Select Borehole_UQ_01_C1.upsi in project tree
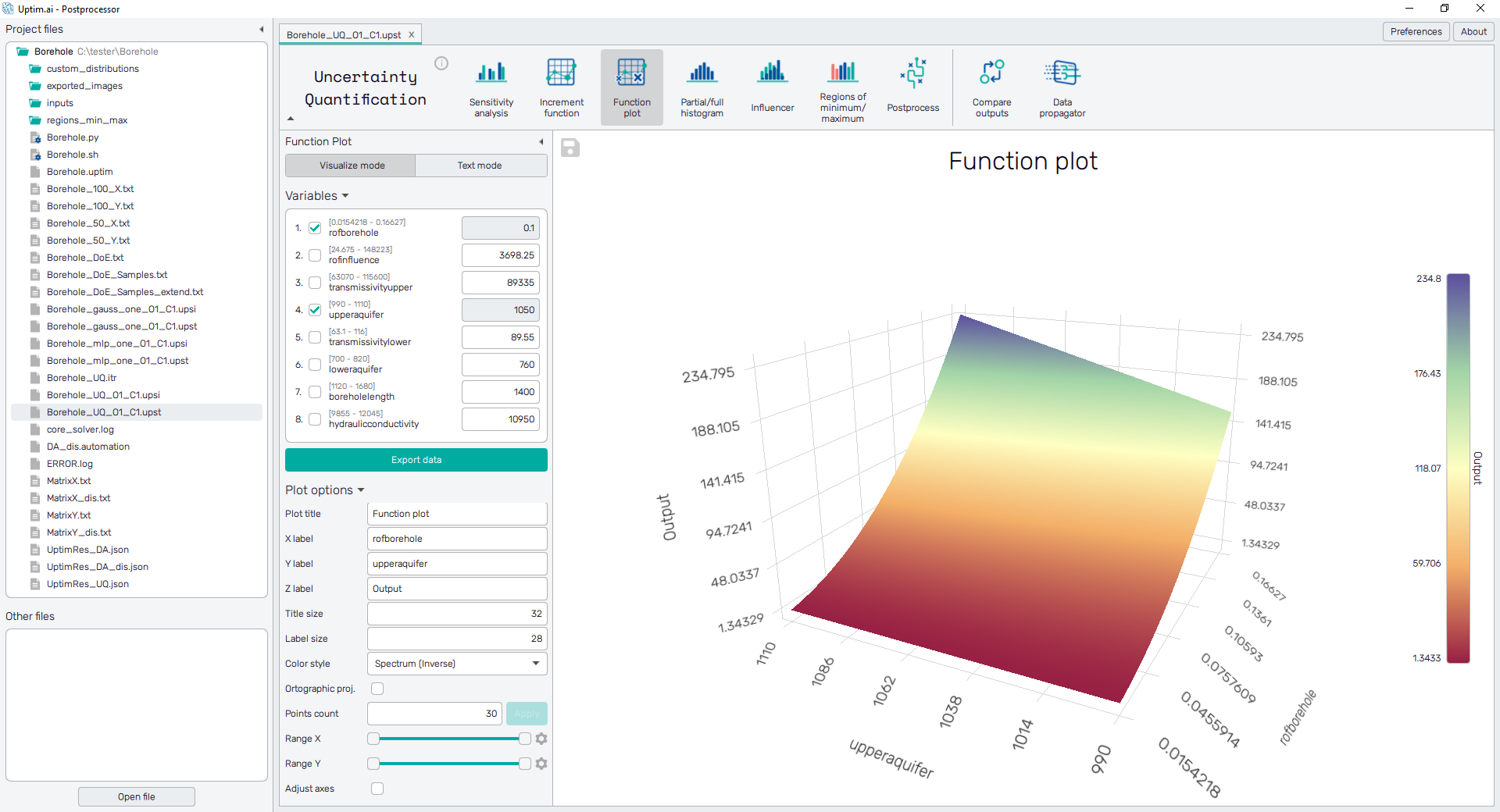 coord(103,395)
